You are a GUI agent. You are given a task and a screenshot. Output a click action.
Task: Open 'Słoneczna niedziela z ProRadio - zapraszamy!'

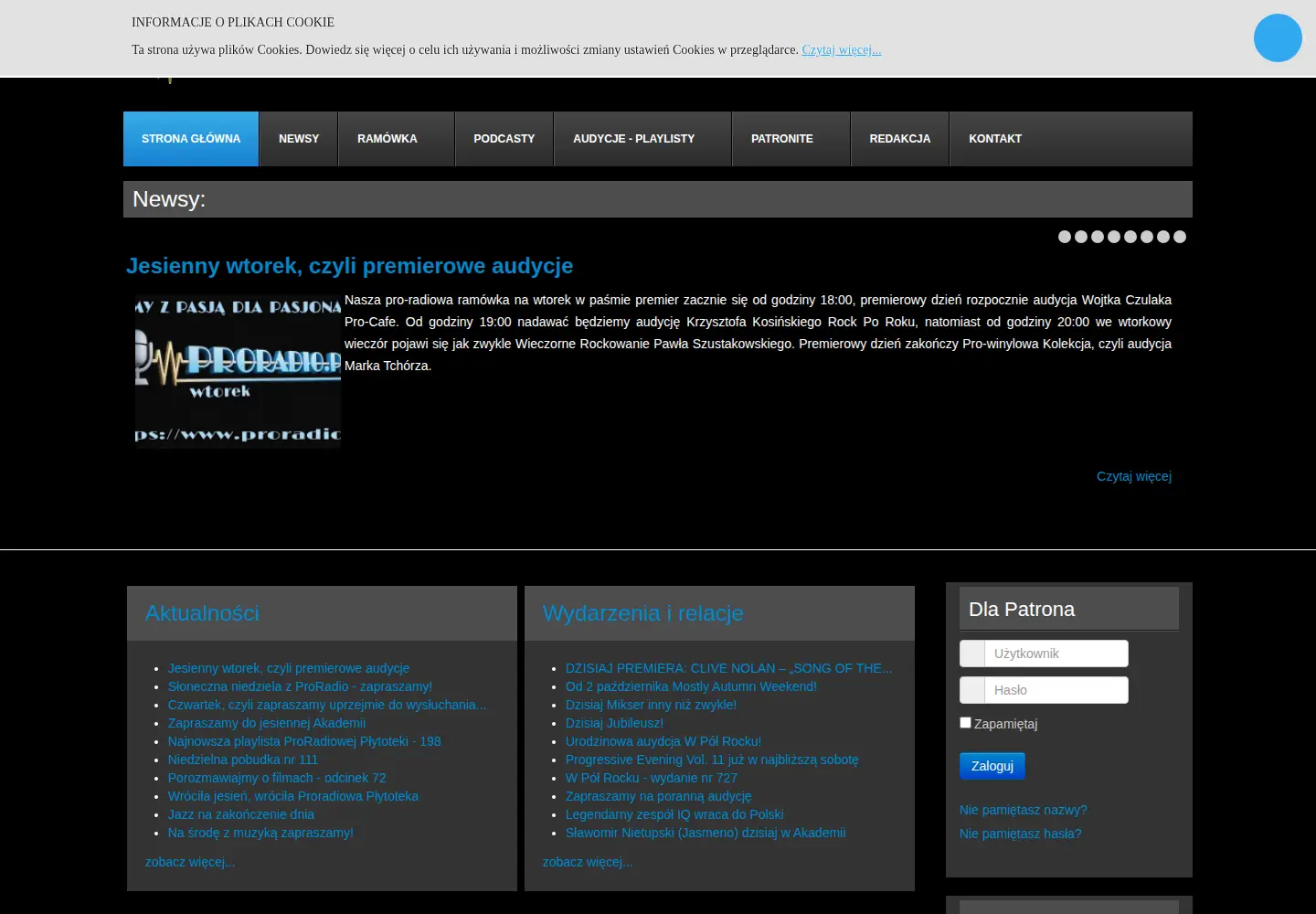coord(300,686)
